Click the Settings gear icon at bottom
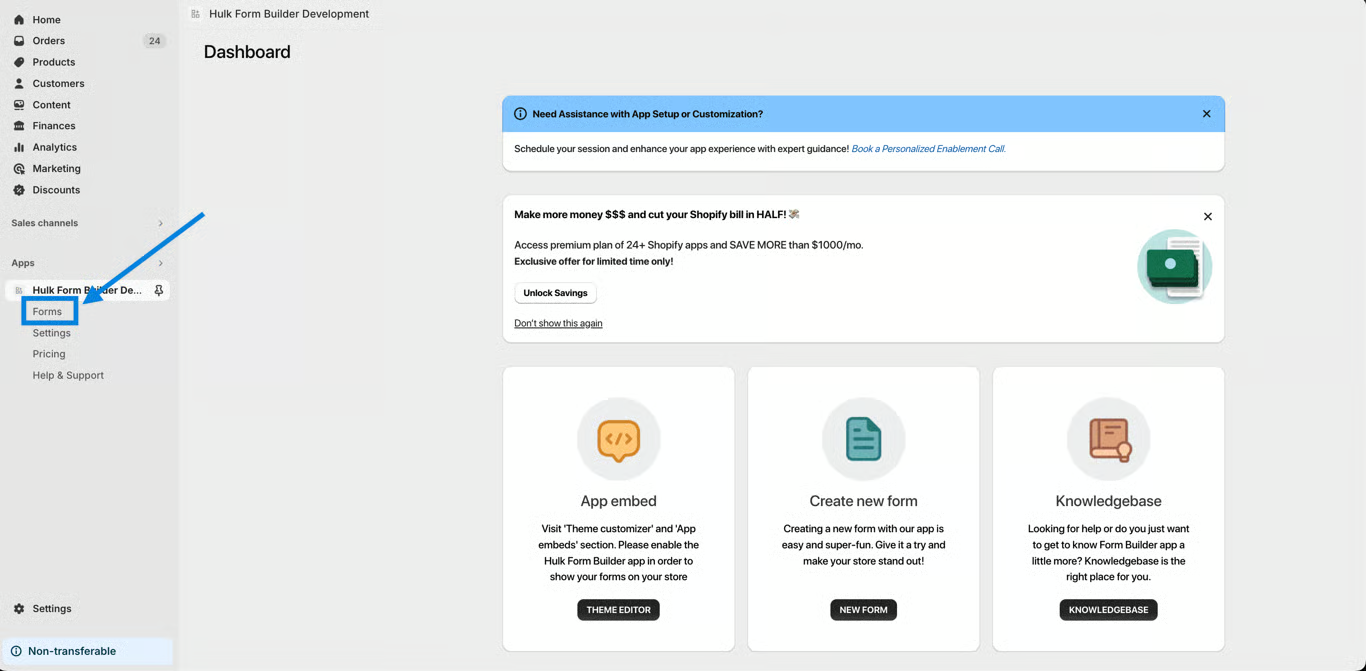1366x671 pixels. 19,608
